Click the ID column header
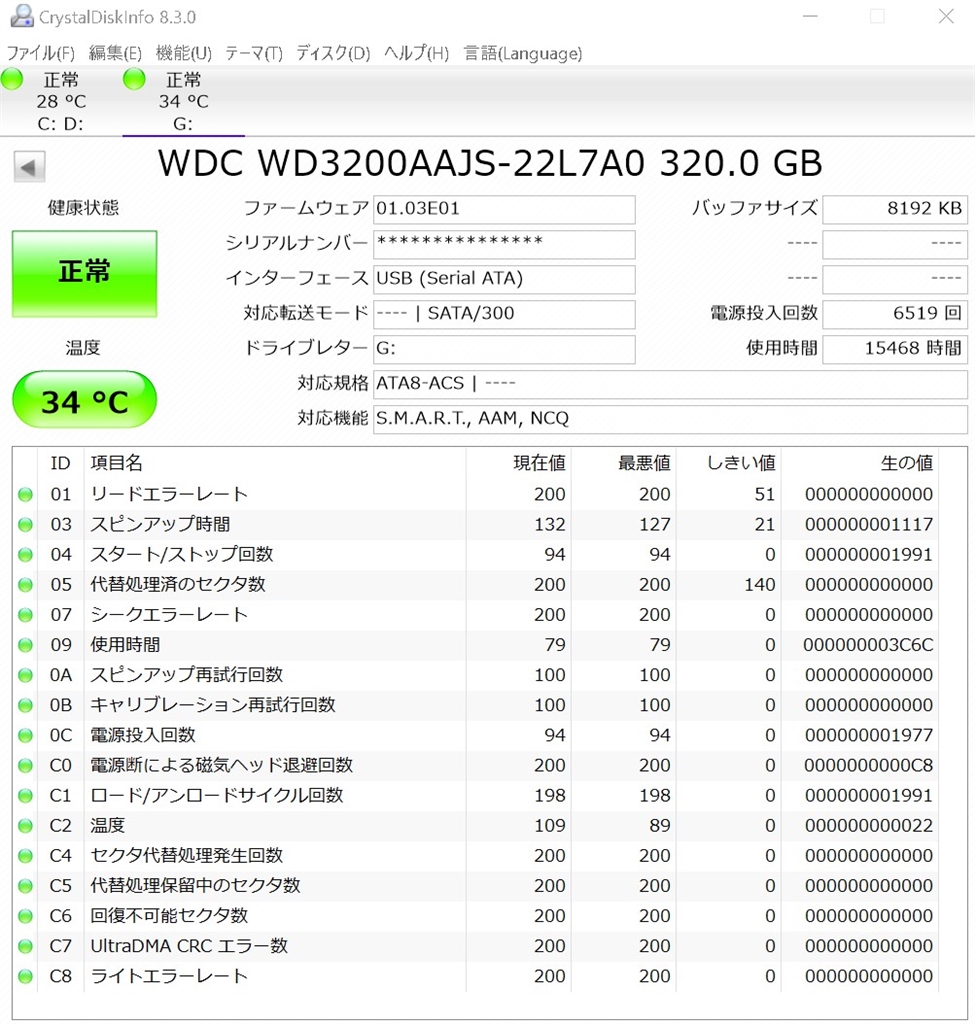The height and width of the screenshot is (1024, 975). pyautogui.click(x=60, y=464)
